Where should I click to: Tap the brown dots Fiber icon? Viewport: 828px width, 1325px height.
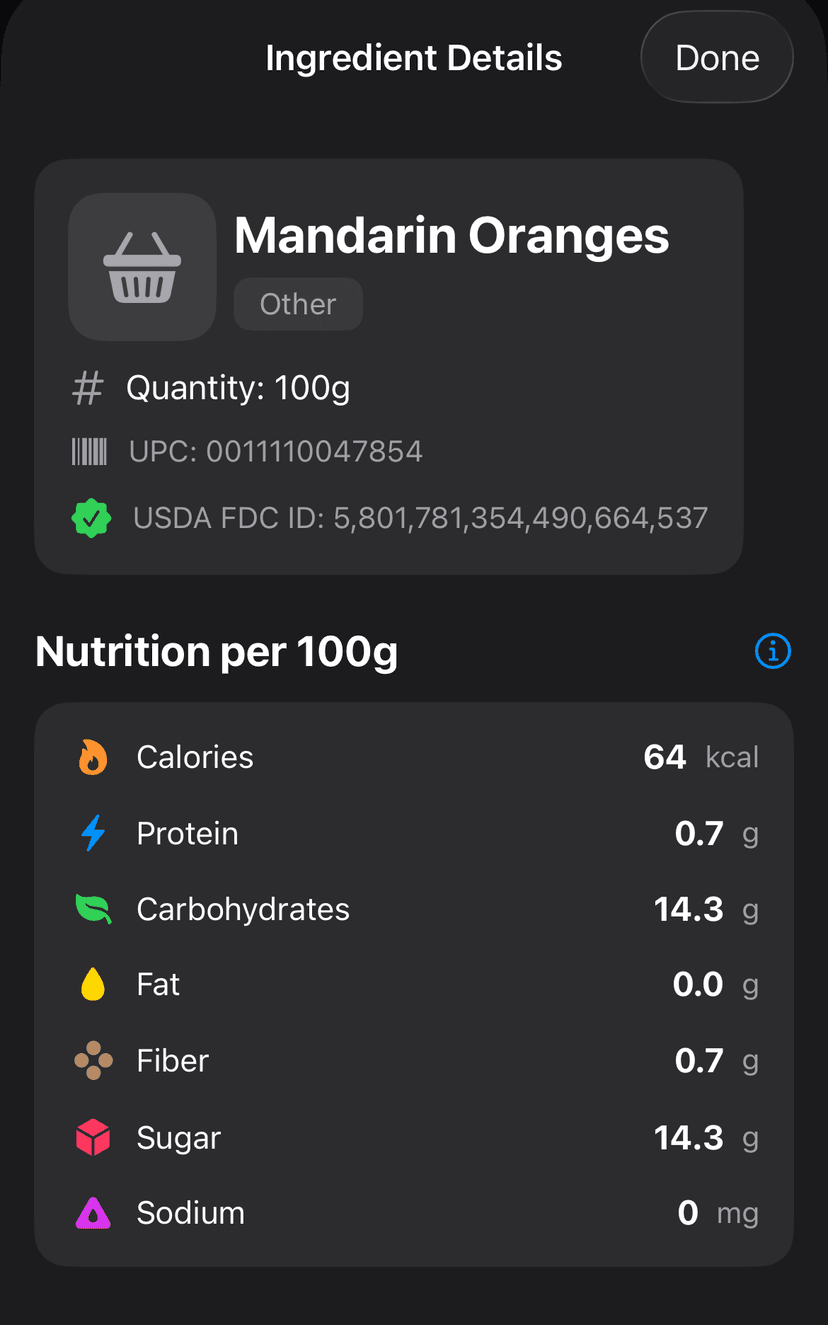click(93, 1061)
